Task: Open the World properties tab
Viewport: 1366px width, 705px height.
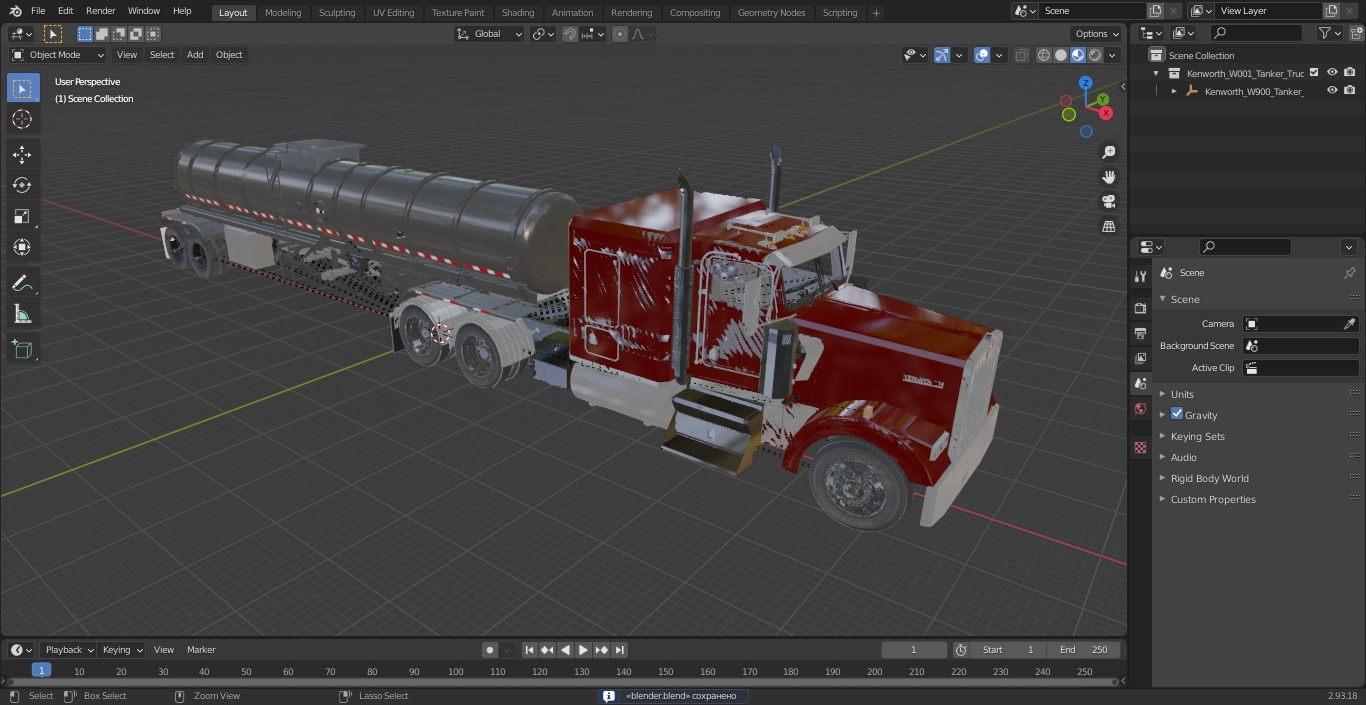Action: click(1140, 408)
